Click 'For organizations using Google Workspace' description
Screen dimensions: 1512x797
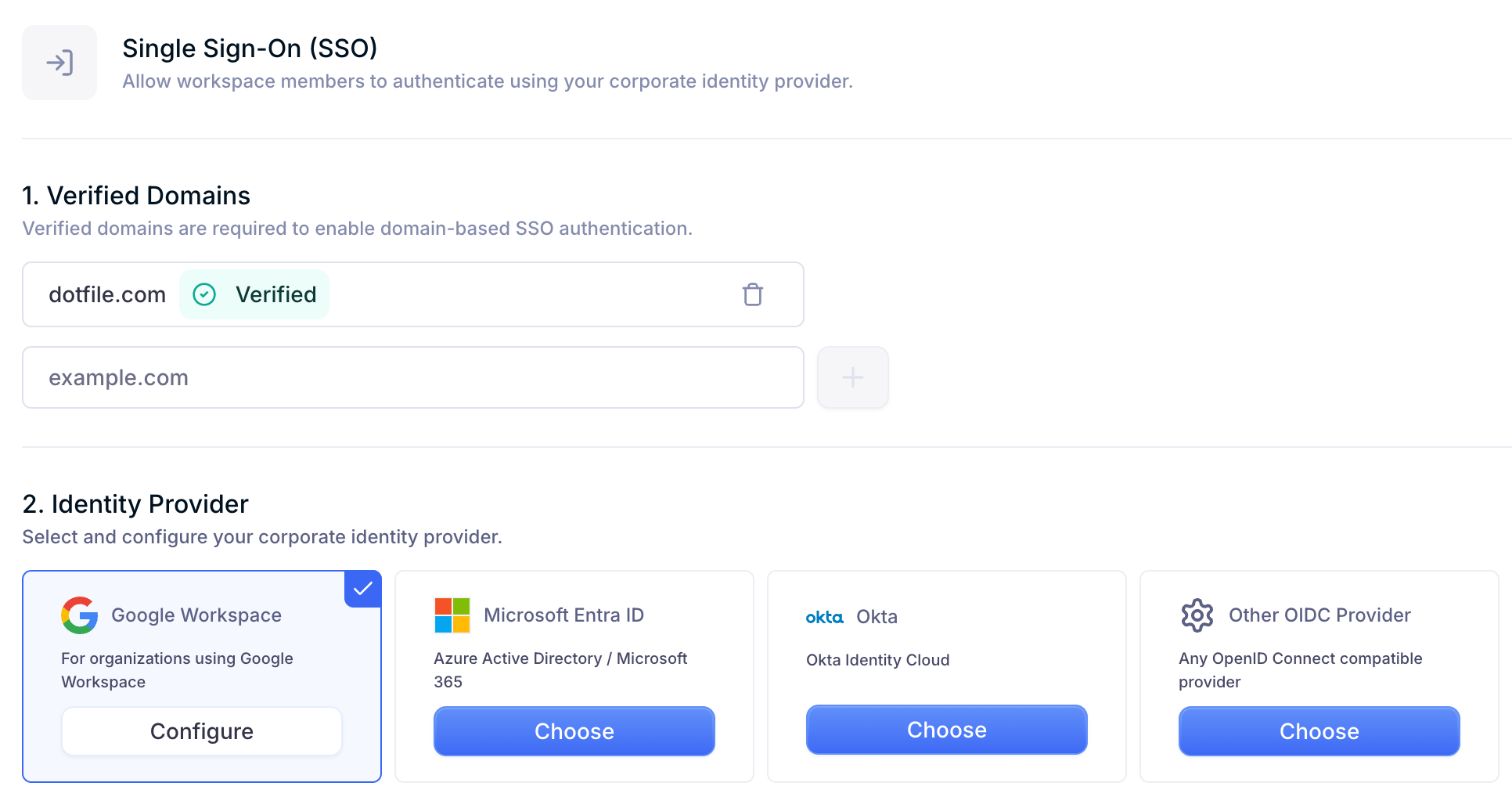coord(177,670)
